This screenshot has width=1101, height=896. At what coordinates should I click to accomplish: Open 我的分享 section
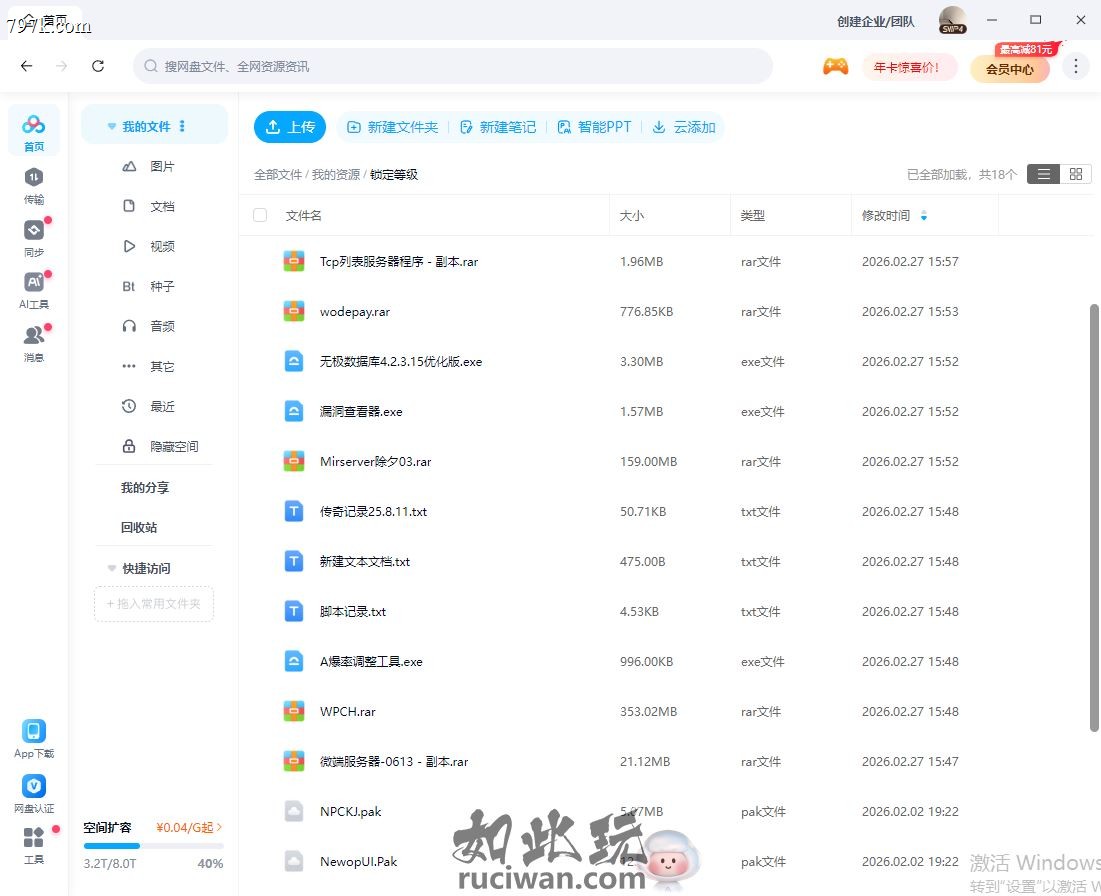click(145, 487)
